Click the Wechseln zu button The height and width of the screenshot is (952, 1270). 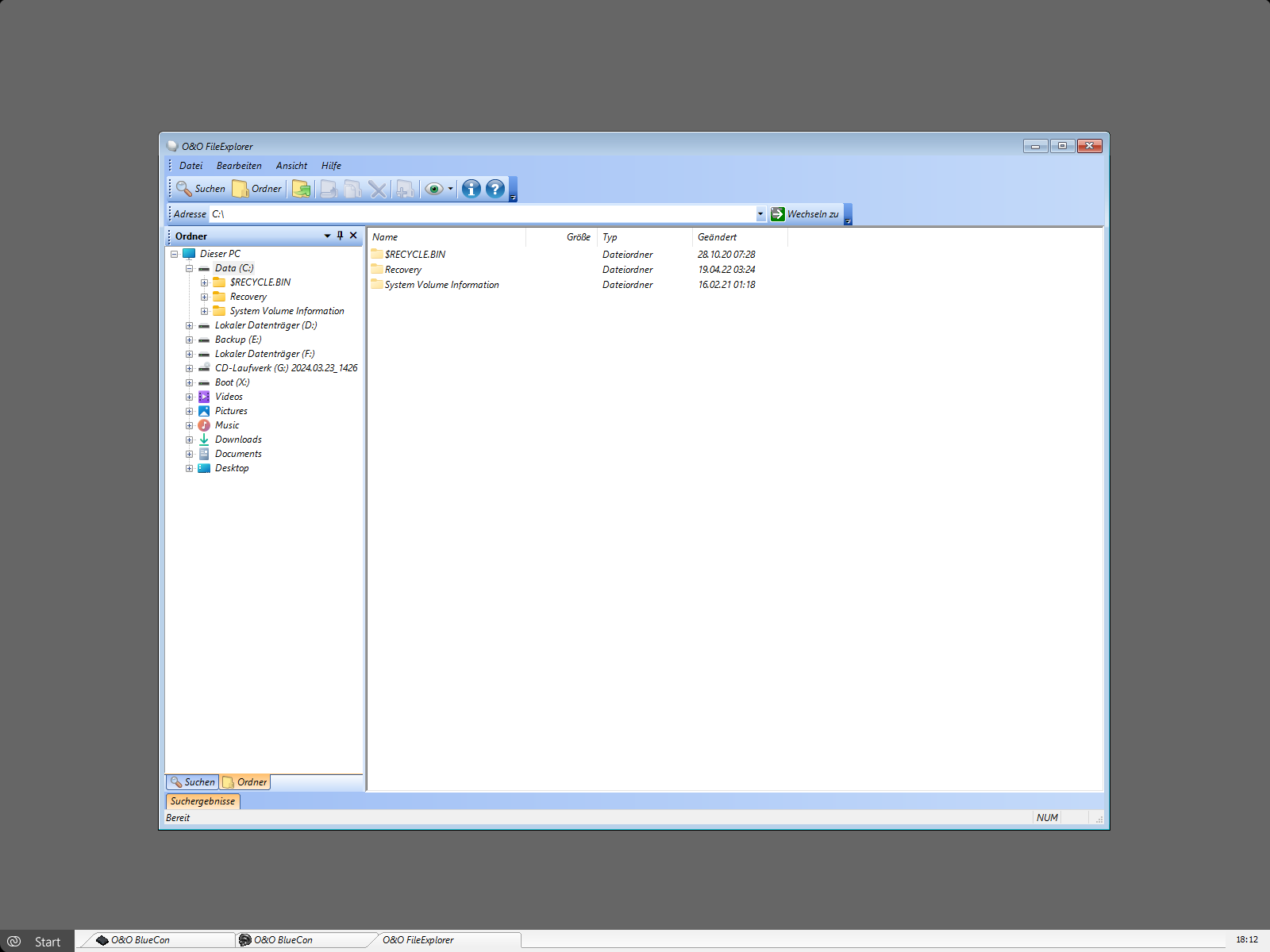[x=805, y=214]
